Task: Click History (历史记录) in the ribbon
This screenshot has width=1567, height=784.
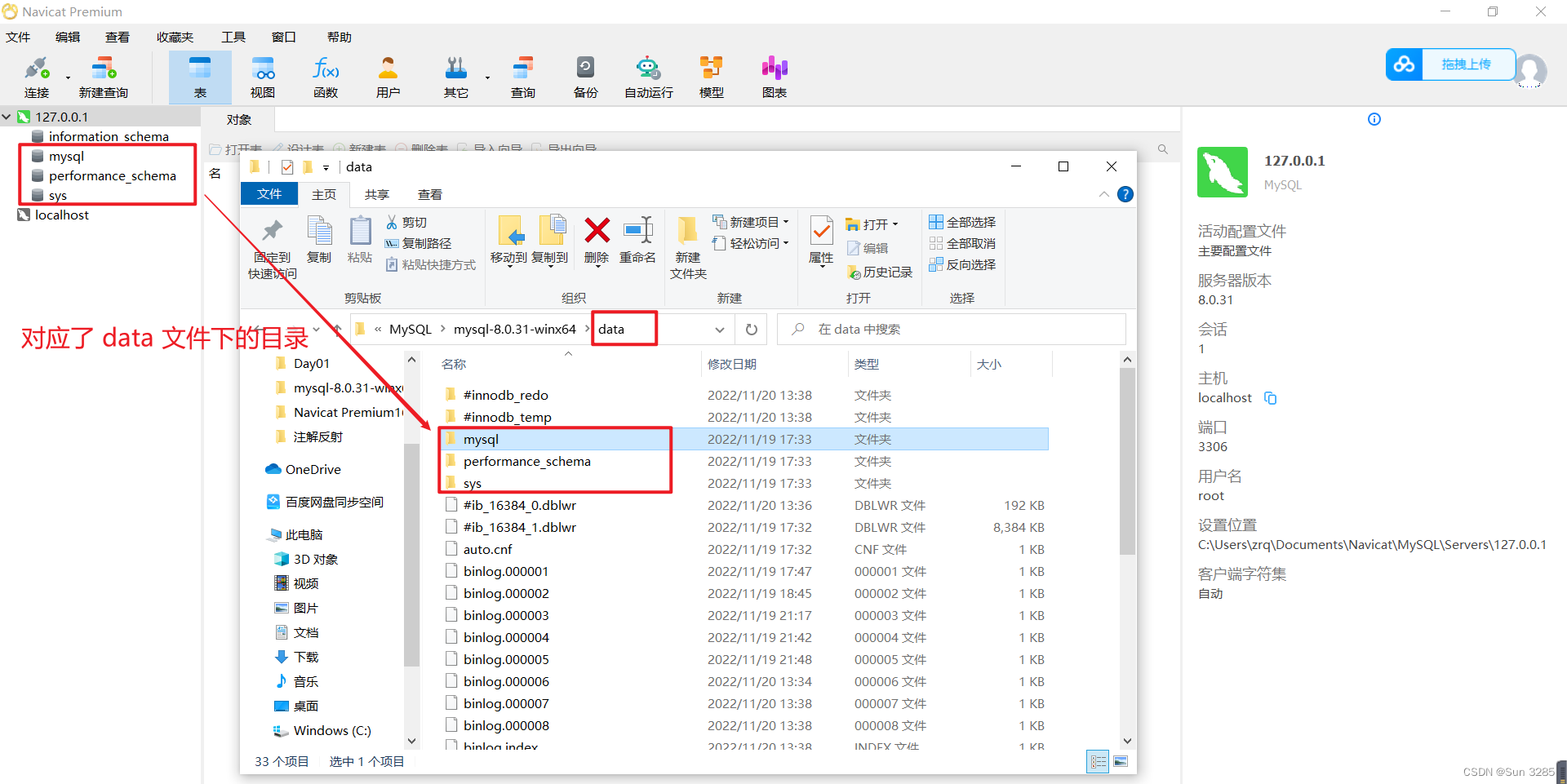Action: tap(879, 272)
